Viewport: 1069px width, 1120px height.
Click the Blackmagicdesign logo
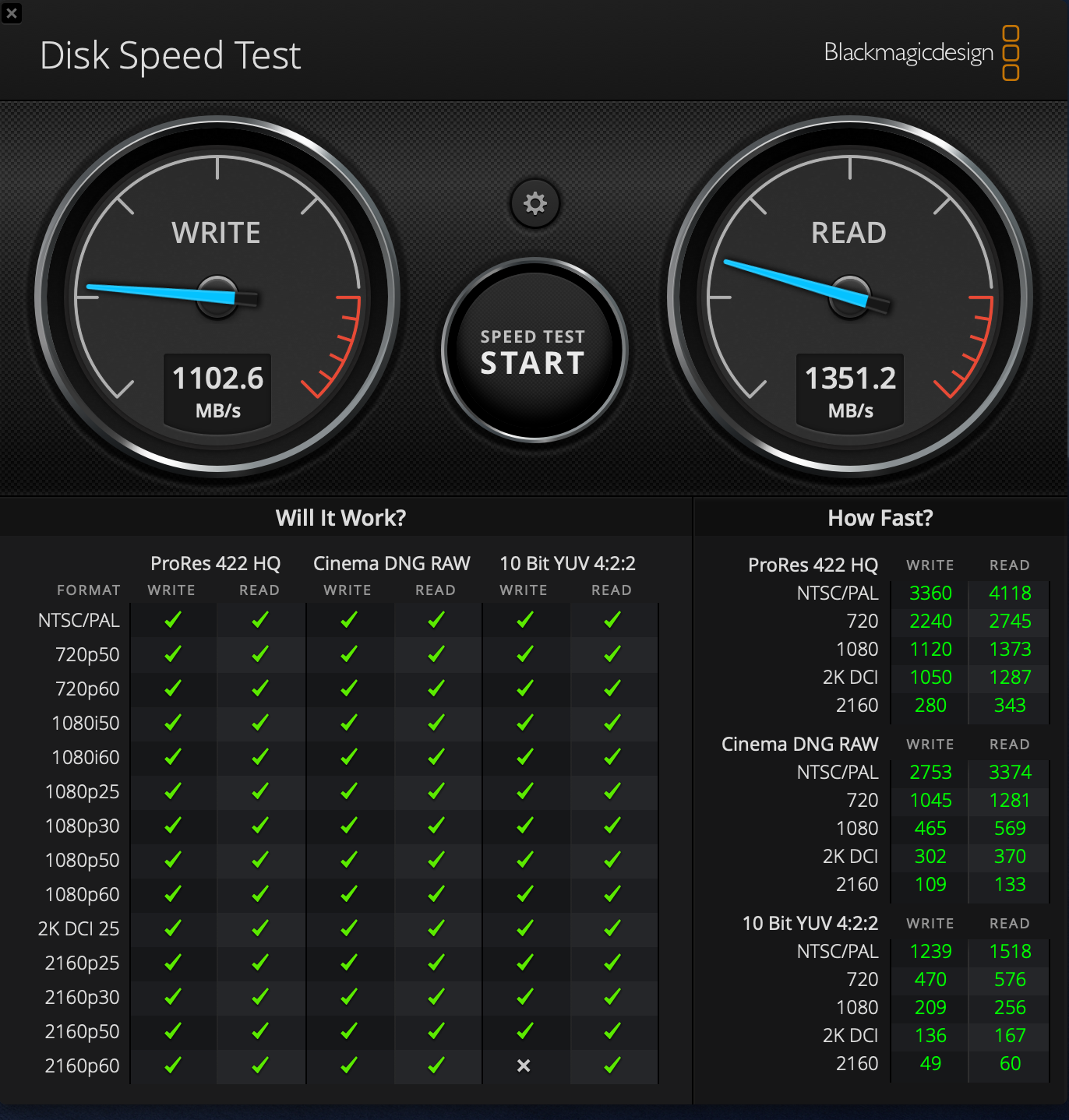pos(921,53)
